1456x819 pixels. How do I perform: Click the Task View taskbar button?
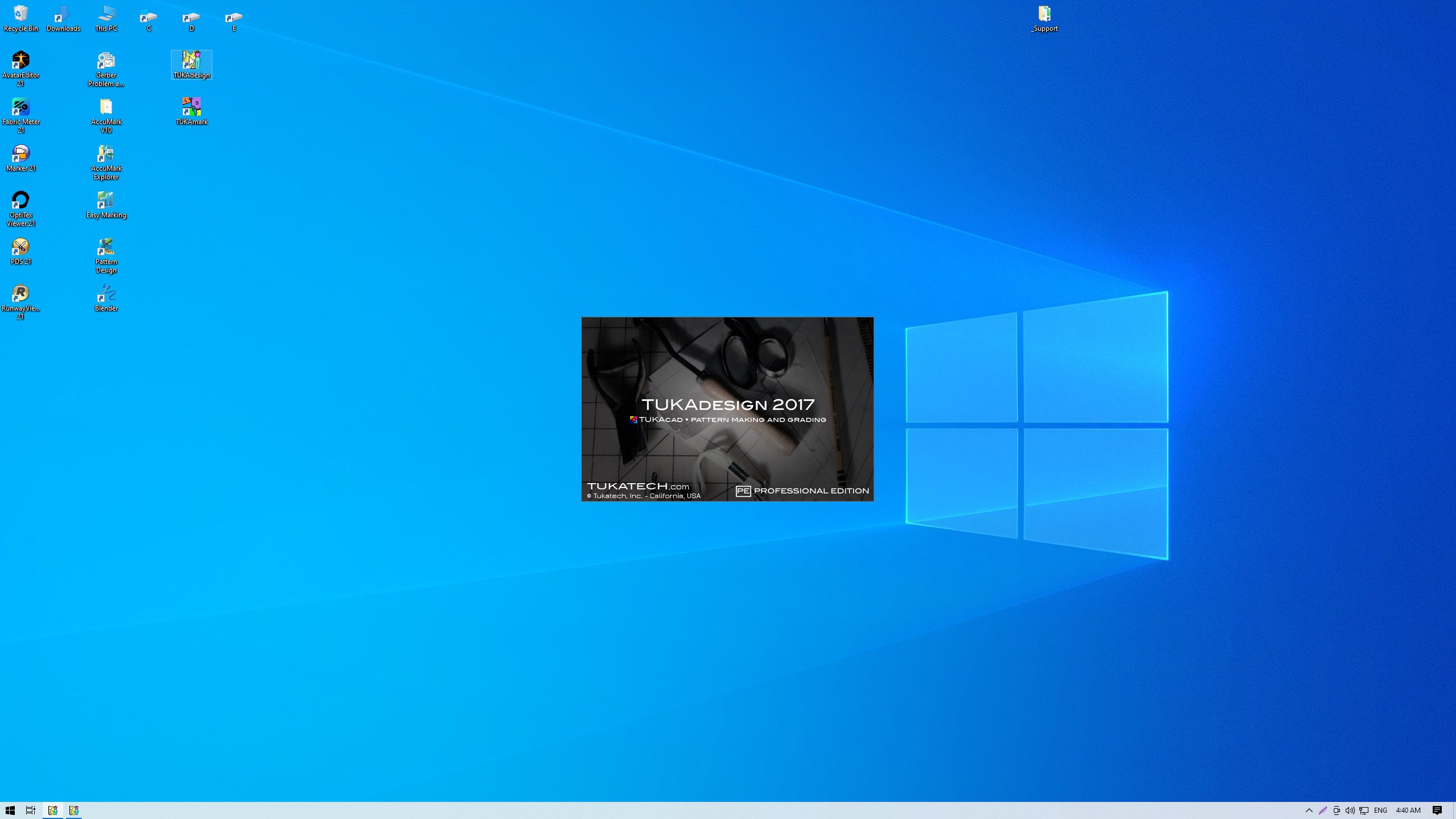[x=31, y=810]
